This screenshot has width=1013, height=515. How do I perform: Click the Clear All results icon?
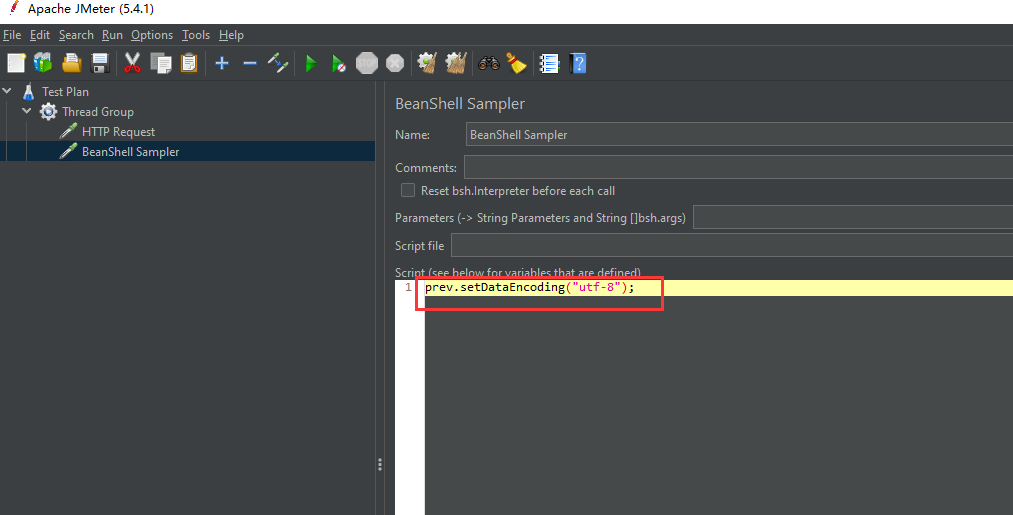pyautogui.click(x=456, y=63)
